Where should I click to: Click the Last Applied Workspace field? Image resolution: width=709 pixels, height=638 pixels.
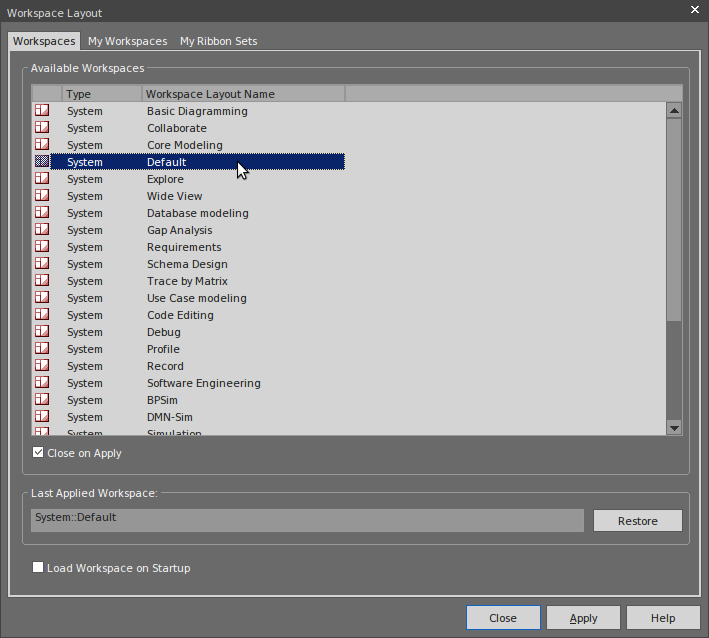click(x=307, y=520)
